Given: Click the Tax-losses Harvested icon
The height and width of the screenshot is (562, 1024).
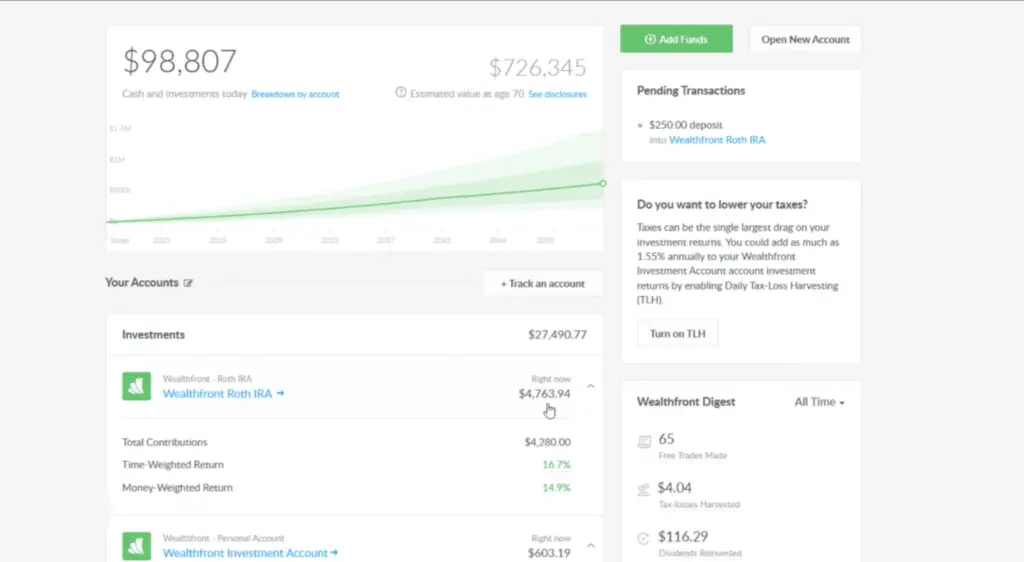Looking at the screenshot, I should [x=643, y=490].
